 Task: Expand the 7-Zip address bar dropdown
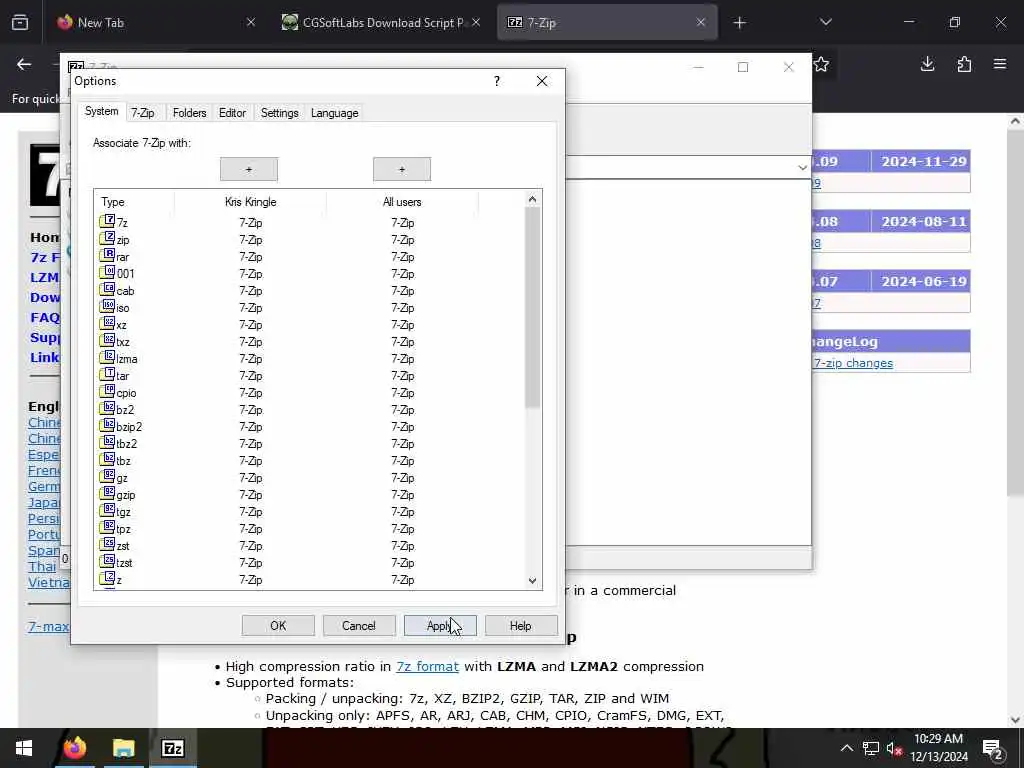click(802, 168)
